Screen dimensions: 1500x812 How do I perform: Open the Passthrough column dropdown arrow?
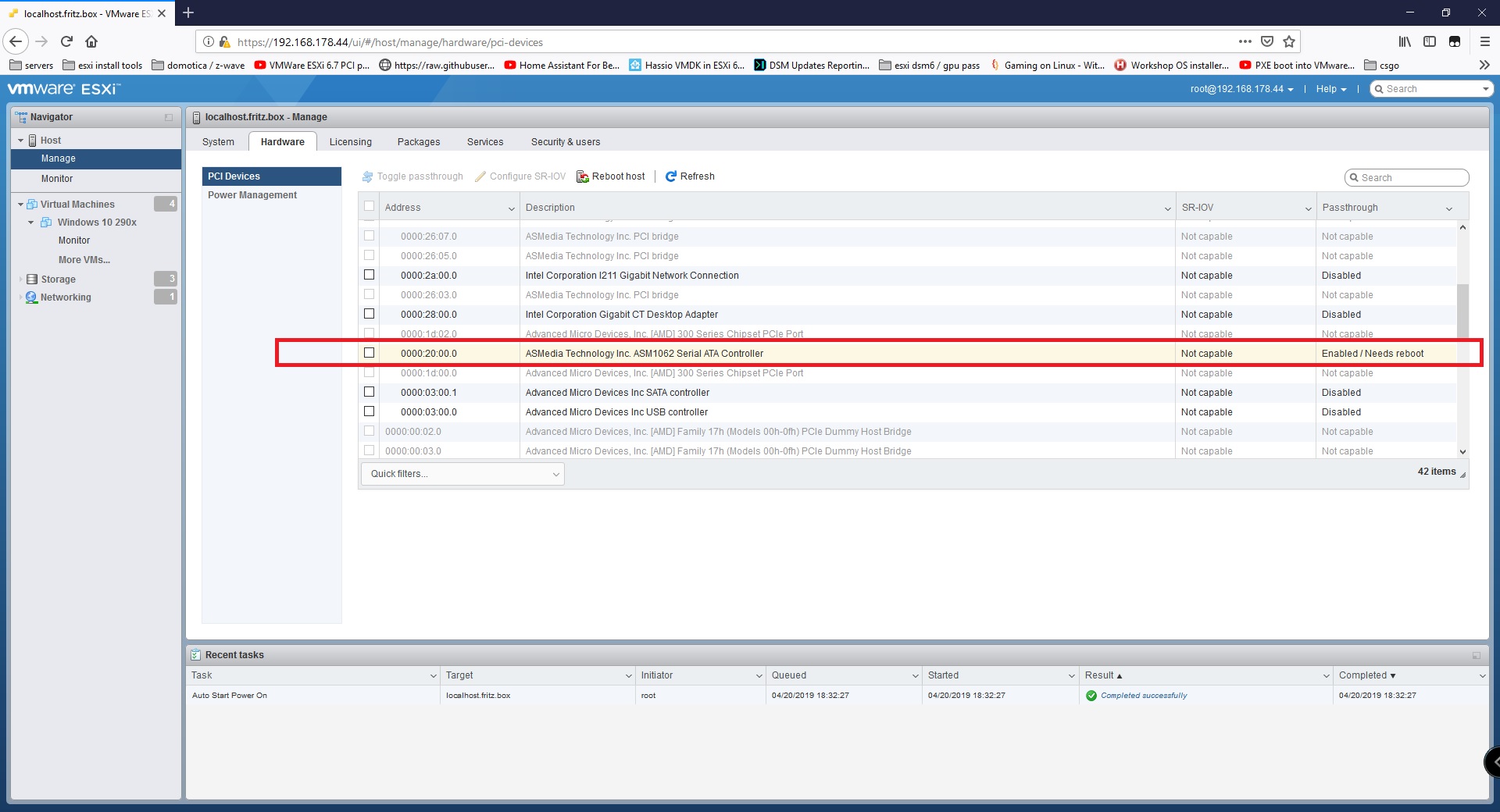pyautogui.click(x=1449, y=208)
